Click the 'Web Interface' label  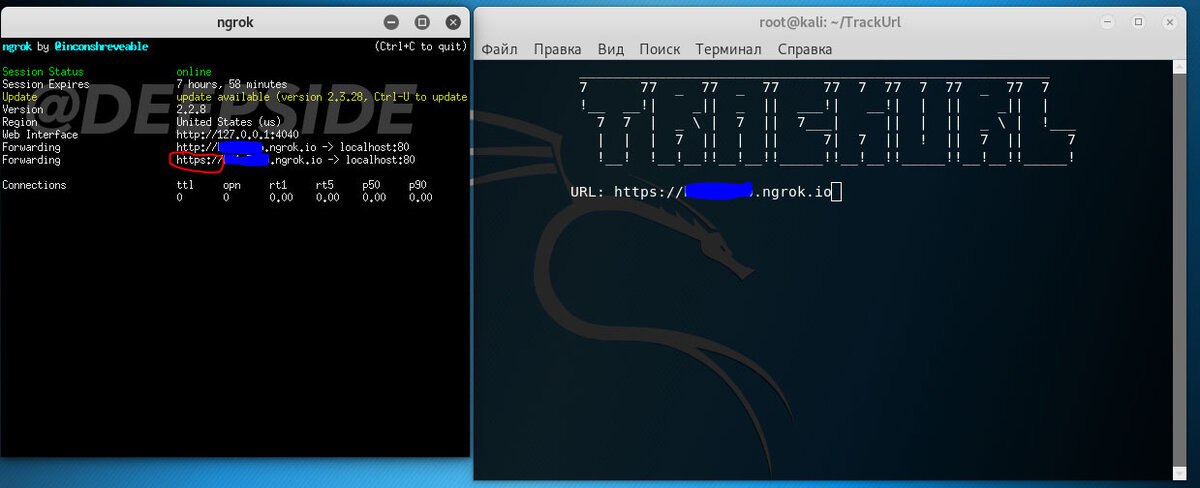tap(40, 135)
